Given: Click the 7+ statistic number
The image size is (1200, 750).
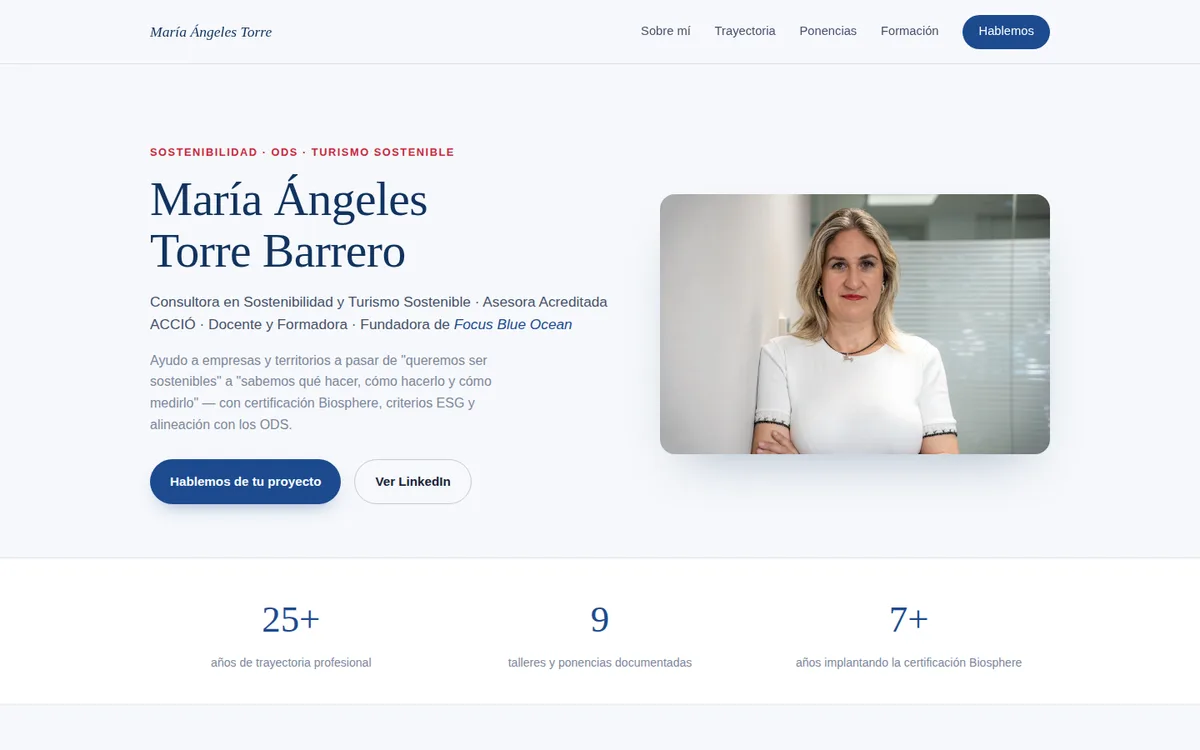Looking at the screenshot, I should tap(909, 620).
